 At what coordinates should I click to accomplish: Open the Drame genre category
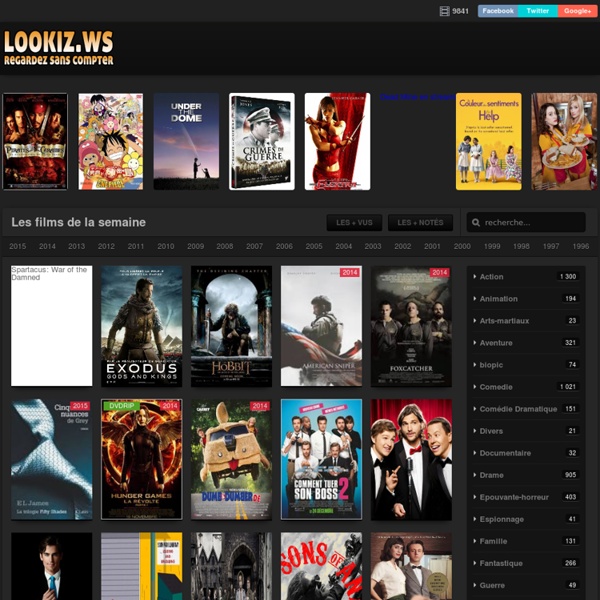click(526, 475)
